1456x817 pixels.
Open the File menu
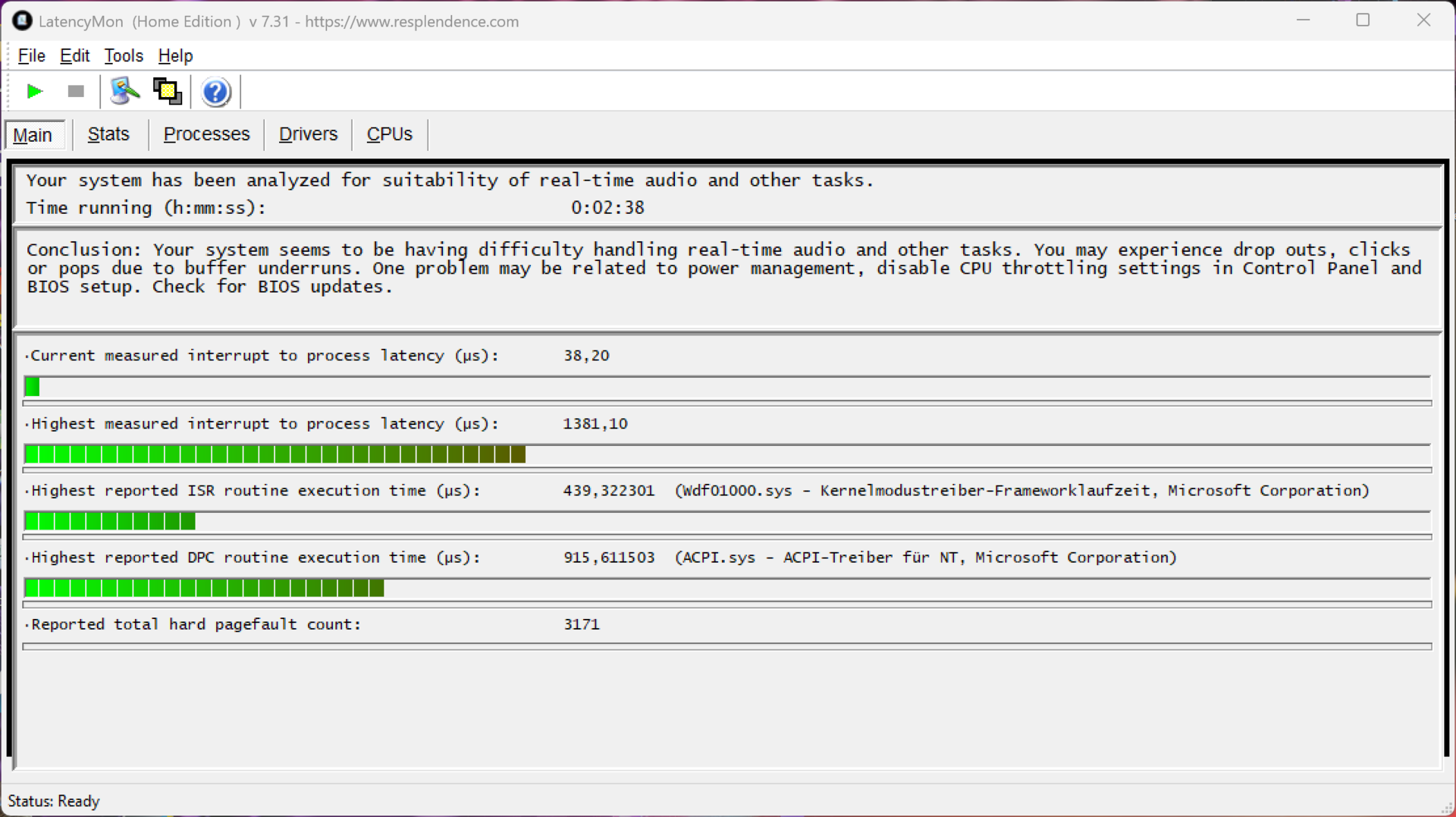click(31, 56)
